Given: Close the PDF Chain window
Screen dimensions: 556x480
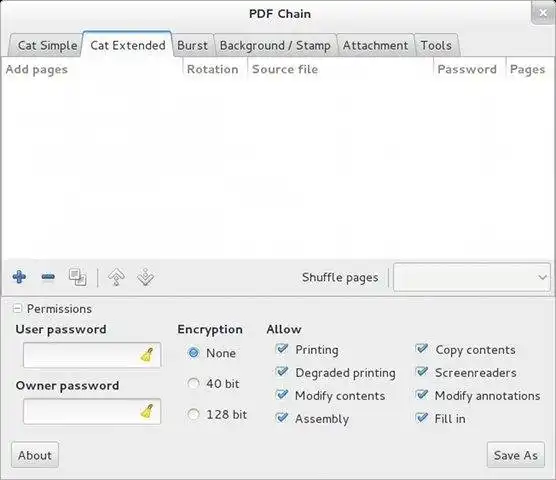Looking at the screenshot, I should tap(543, 13).
